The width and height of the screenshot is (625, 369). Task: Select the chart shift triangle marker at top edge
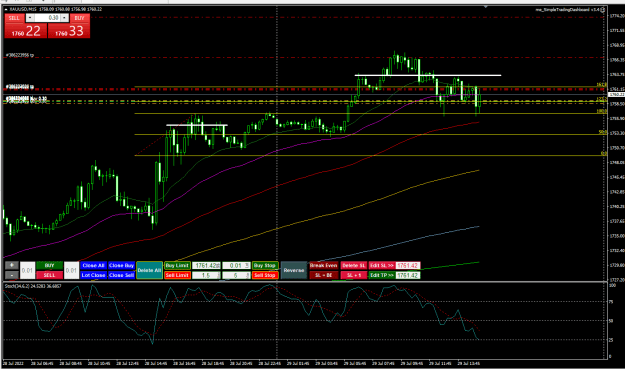click(x=485, y=7)
